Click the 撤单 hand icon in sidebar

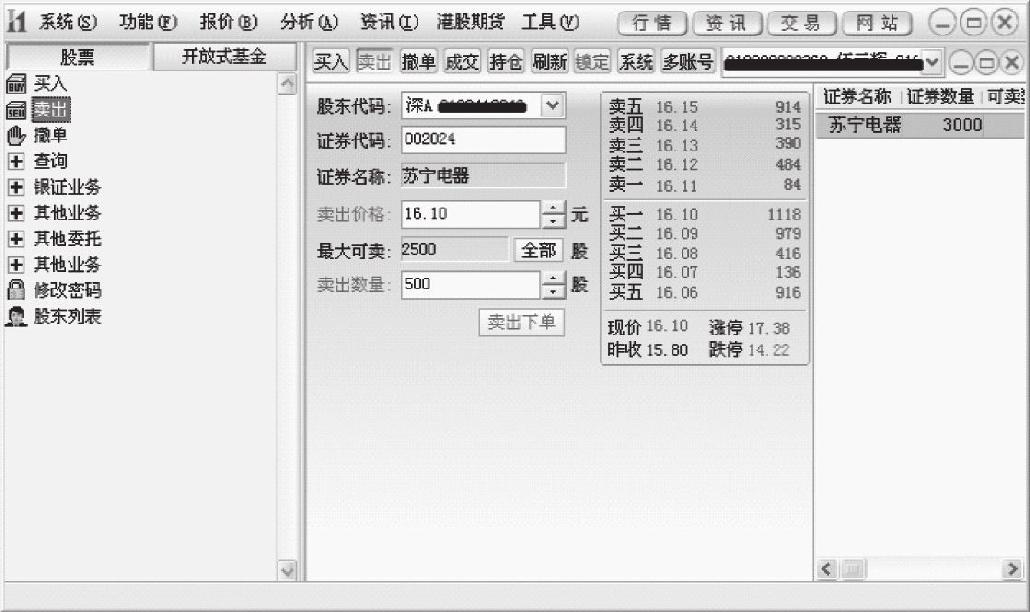click(x=16, y=135)
